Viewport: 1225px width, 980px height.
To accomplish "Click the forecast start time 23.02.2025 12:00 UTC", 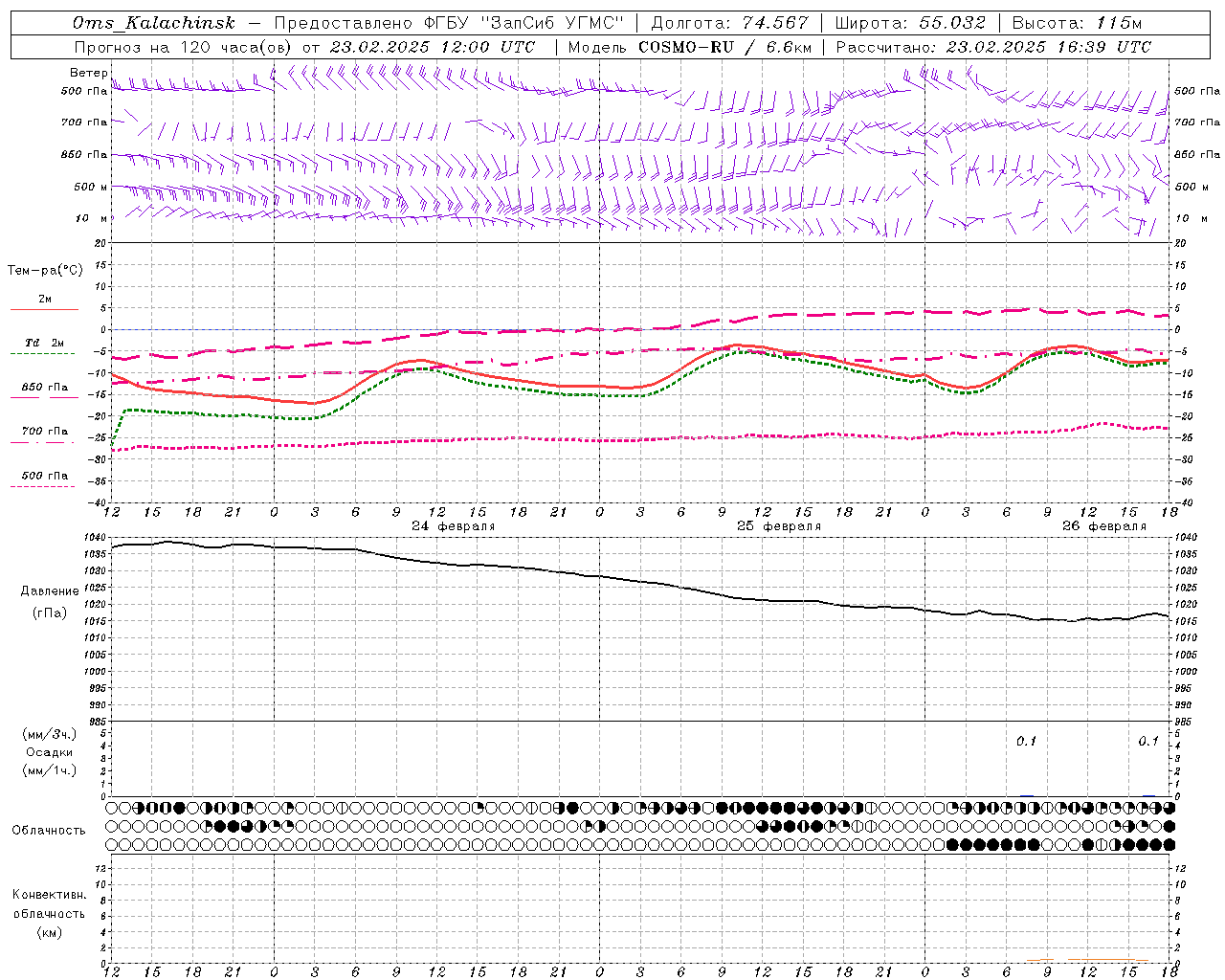I will coord(433,47).
